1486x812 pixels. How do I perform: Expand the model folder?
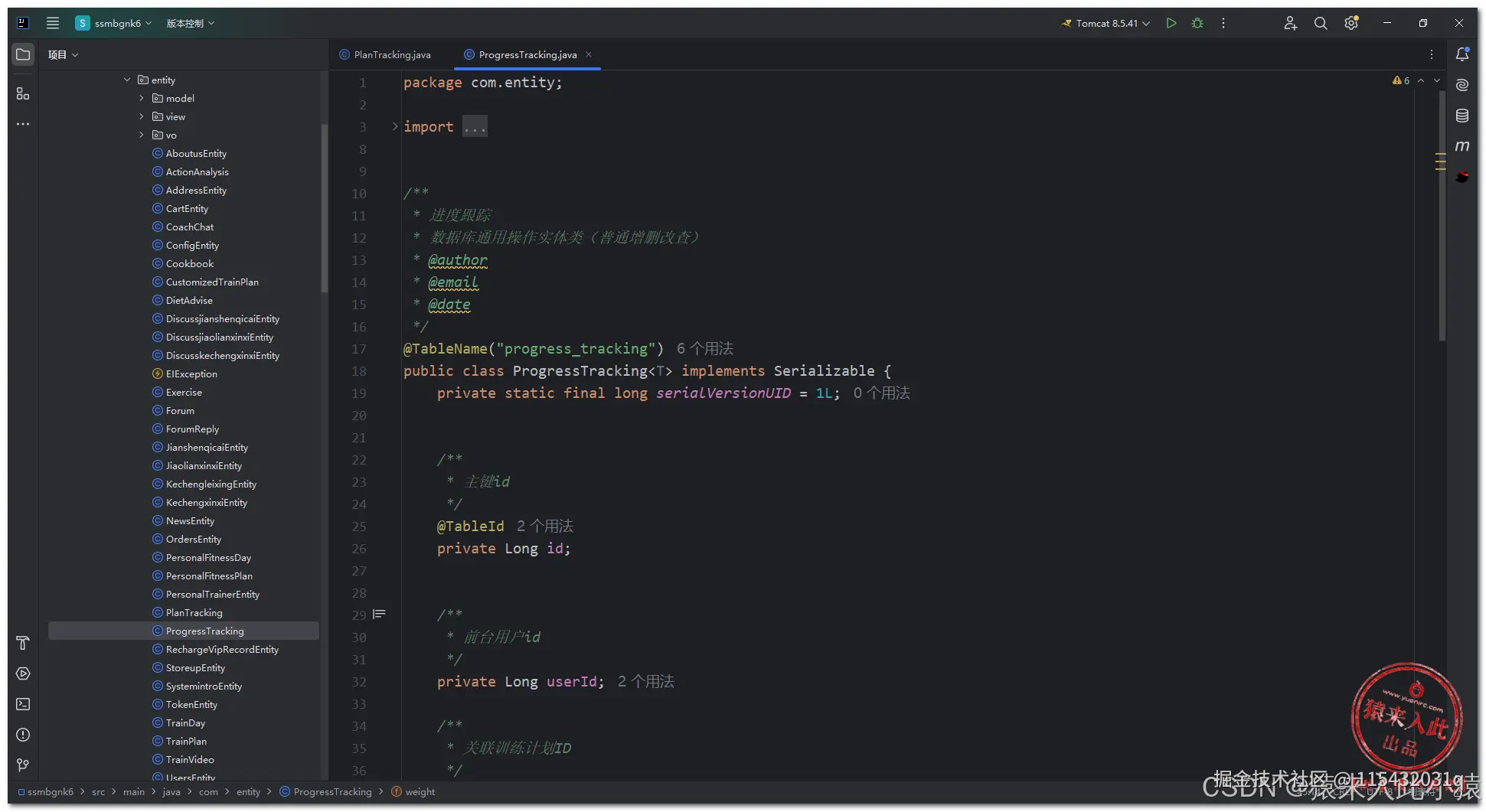(142, 98)
